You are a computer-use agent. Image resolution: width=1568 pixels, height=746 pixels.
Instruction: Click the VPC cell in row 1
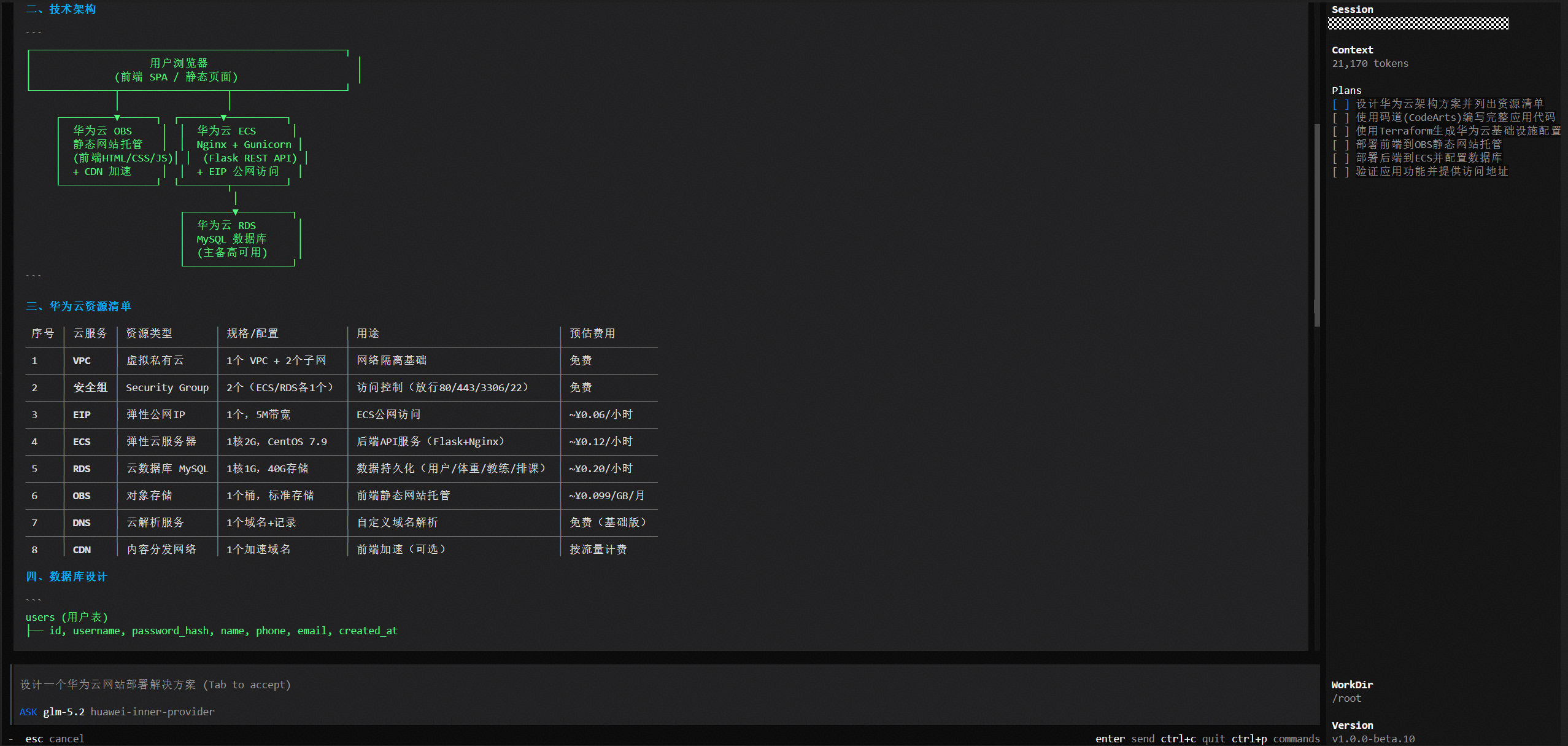pyautogui.click(x=82, y=360)
